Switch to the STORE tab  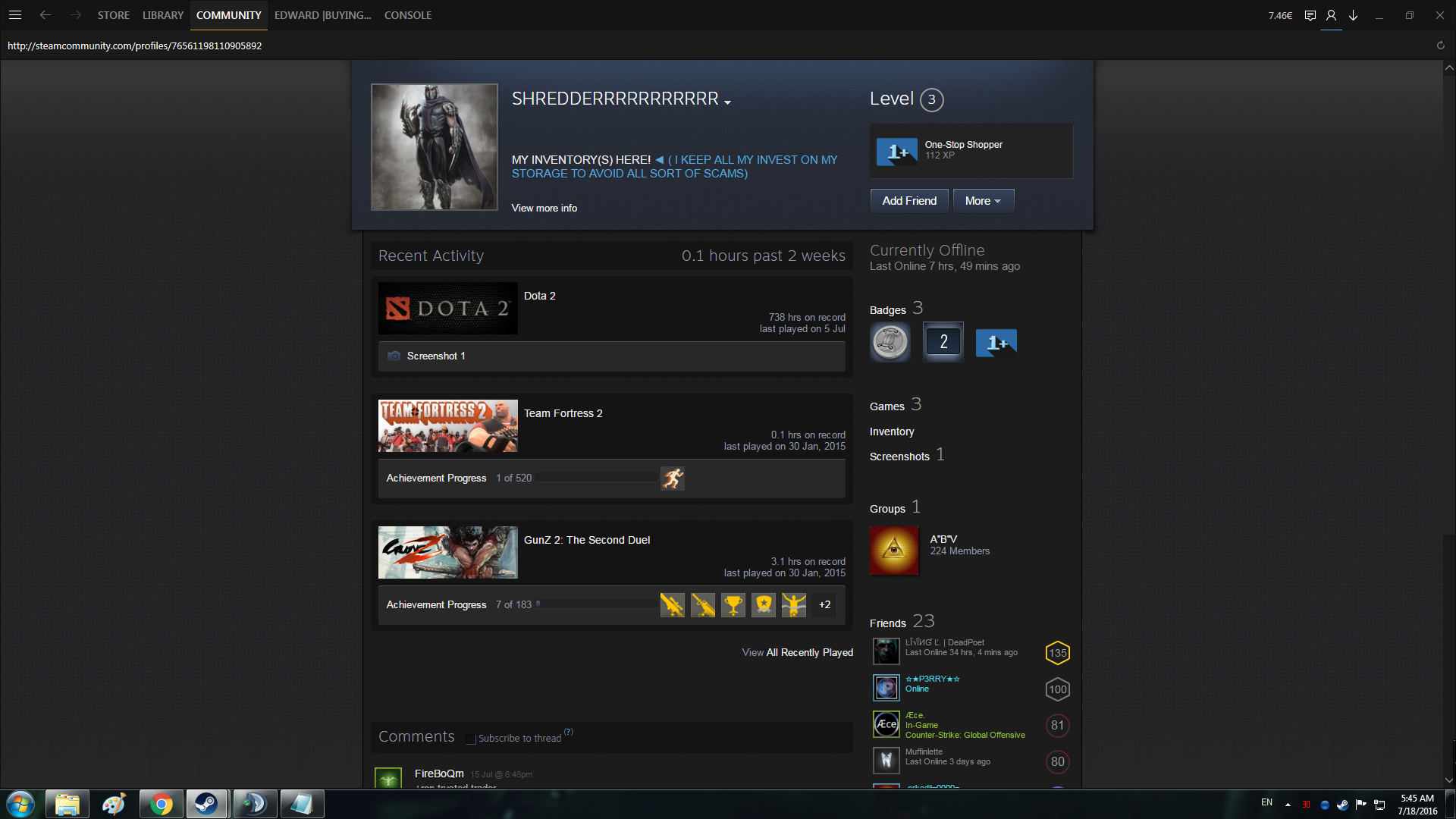coord(113,15)
